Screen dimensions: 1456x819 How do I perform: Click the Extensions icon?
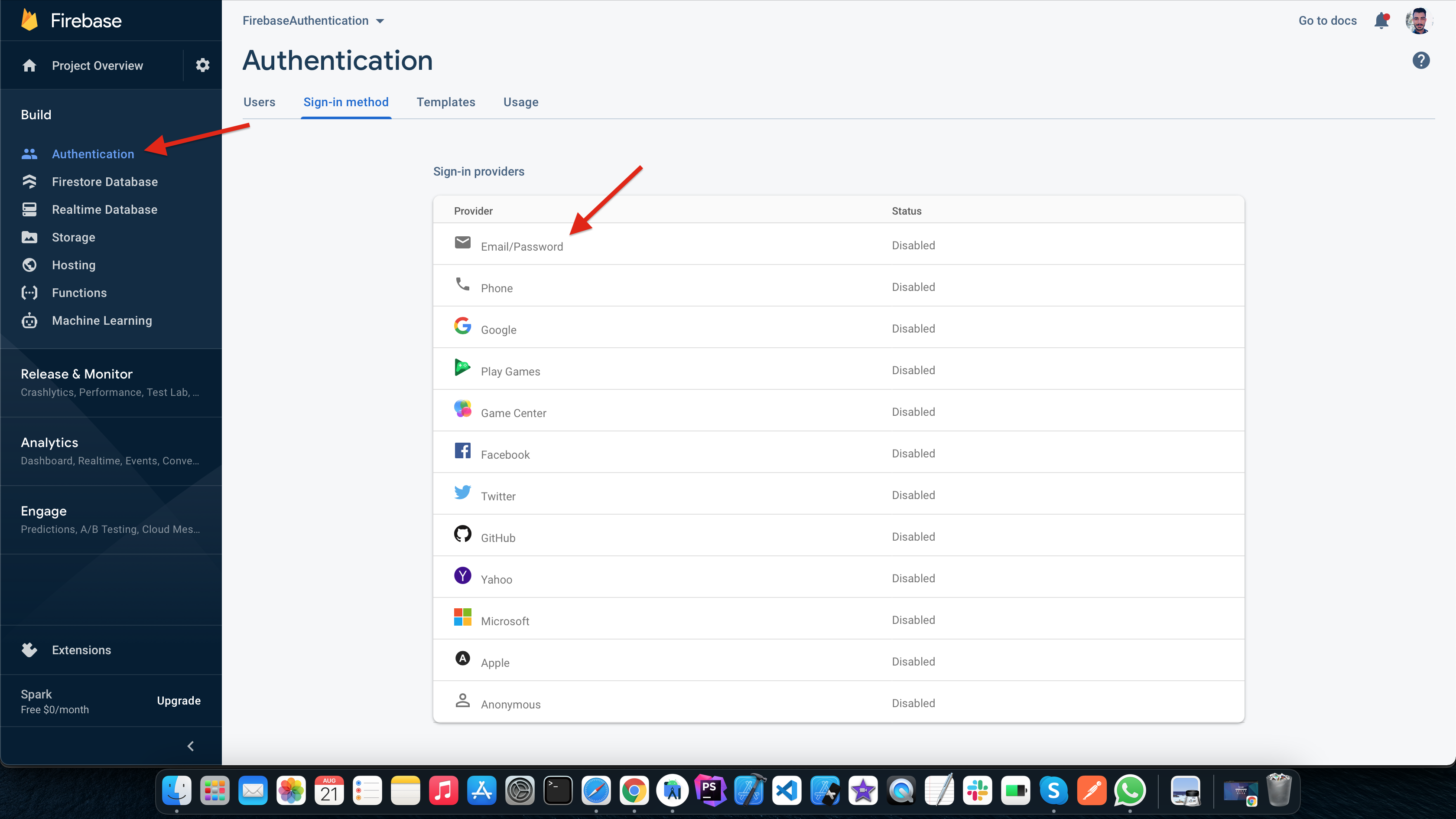(x=29, y=649)
